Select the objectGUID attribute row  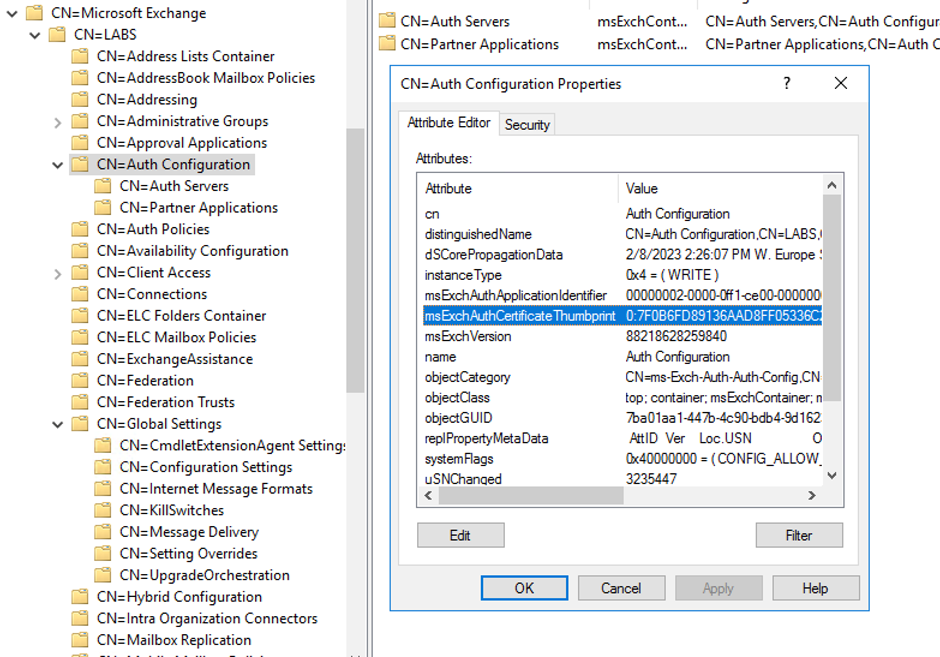(622, 418)
